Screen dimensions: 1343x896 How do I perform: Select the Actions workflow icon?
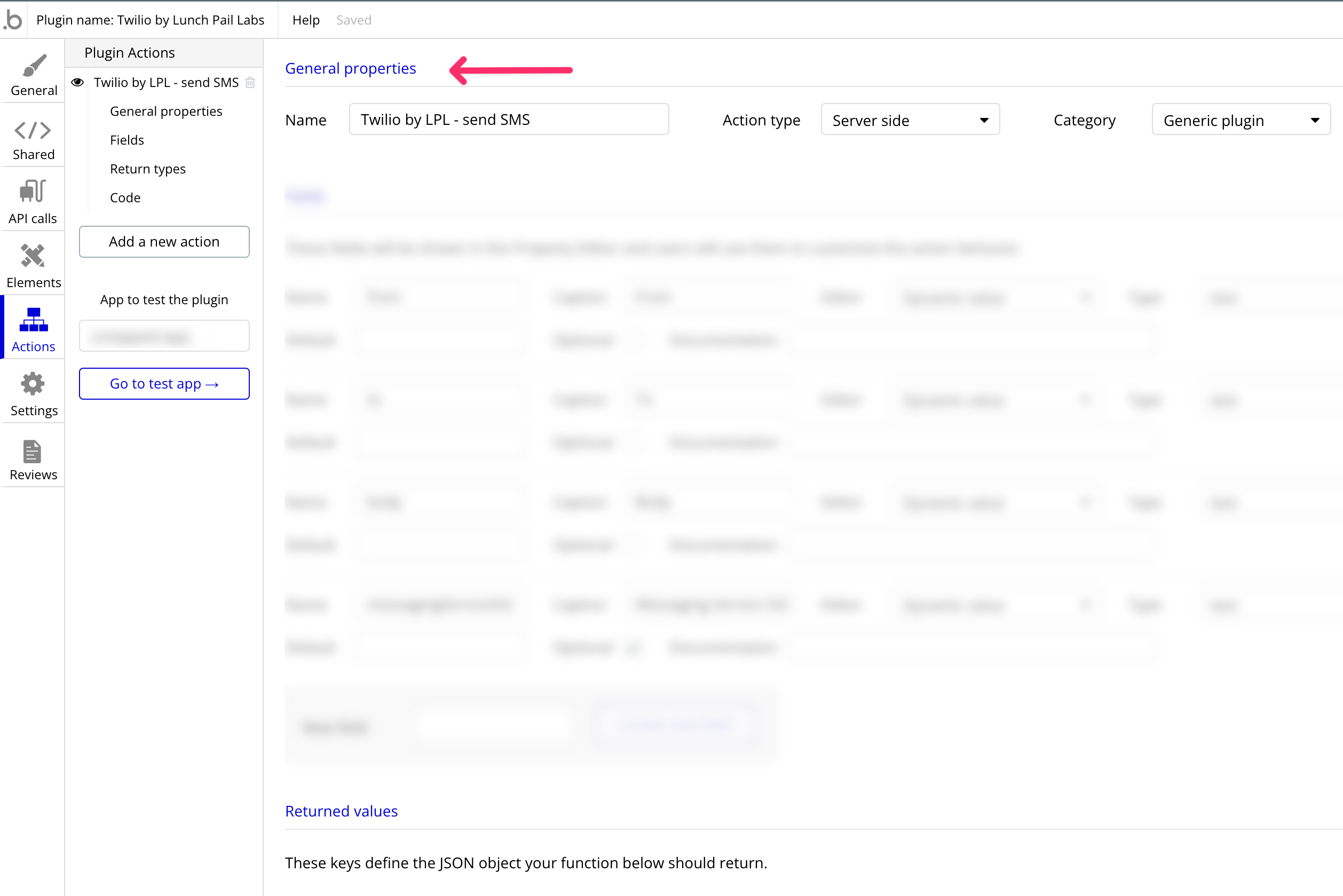(x=33, y=320)
